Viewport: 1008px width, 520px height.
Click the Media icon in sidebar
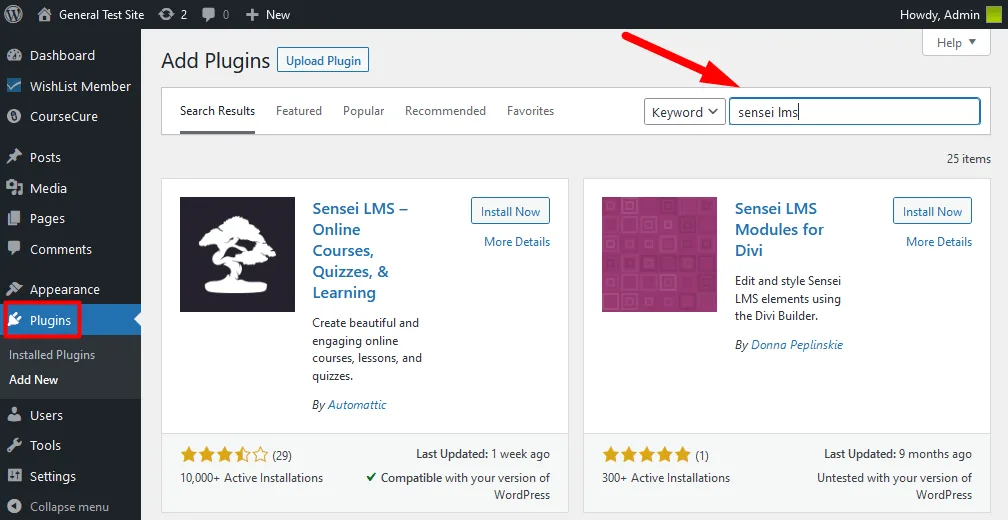pos(14,188)
